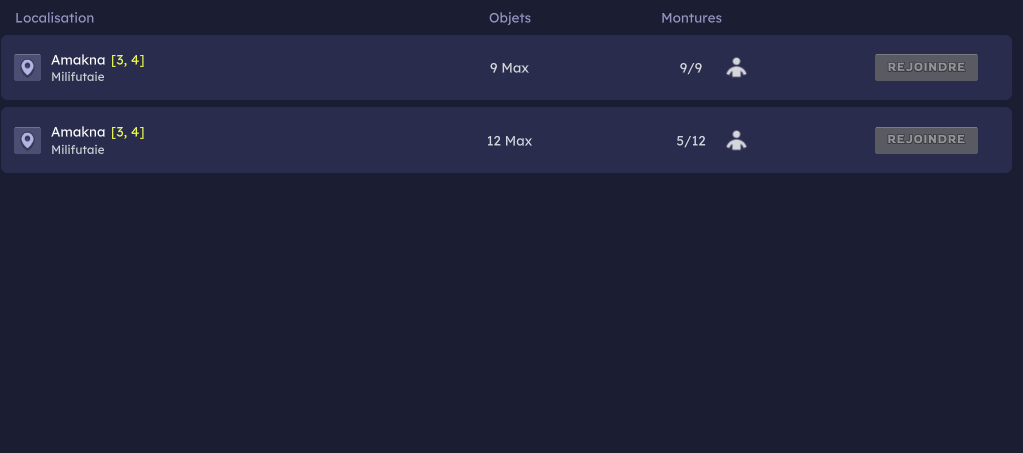Select the Amakna name in the 12 Max row
The image size is (1023, 453).
click(x=78, y=132)
